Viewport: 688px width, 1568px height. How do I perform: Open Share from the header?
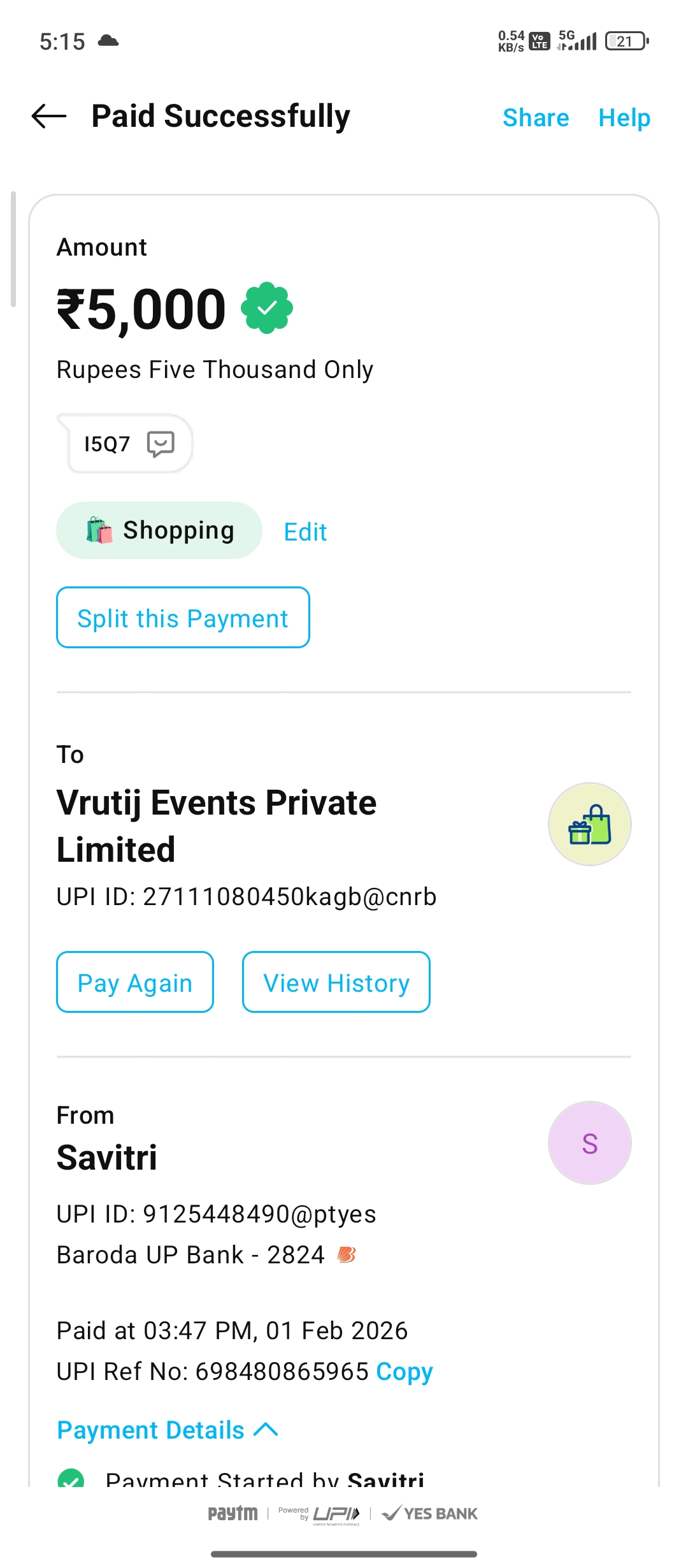coord(536,118)
